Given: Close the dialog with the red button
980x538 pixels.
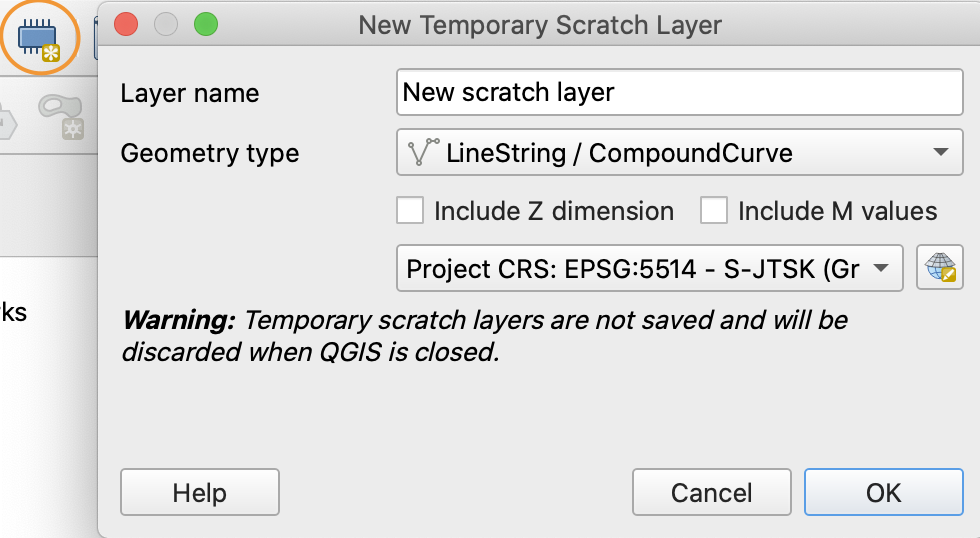Looking at the screenshot, I should [126, 25].
